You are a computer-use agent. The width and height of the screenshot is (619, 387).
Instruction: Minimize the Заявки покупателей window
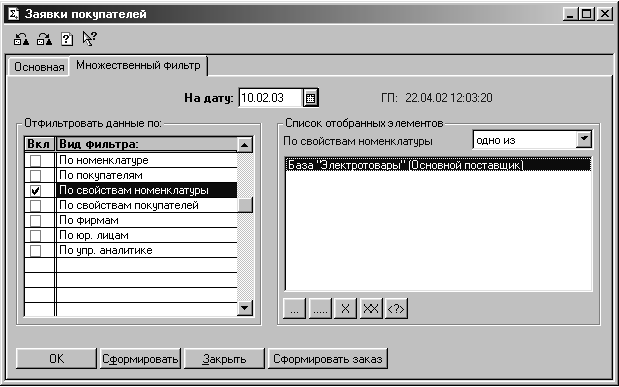pyautogui.click(x=570, y=15)
